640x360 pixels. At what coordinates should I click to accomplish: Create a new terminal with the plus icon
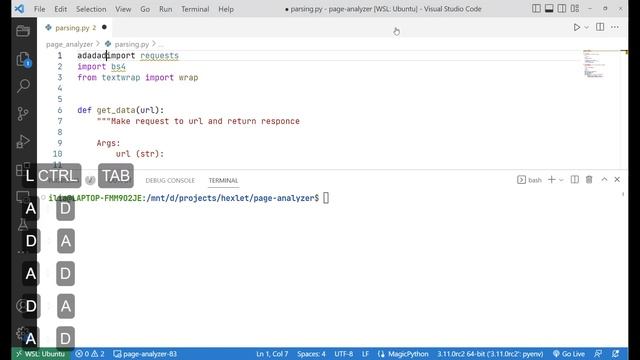pyautogui.click(x=551, y=180)
